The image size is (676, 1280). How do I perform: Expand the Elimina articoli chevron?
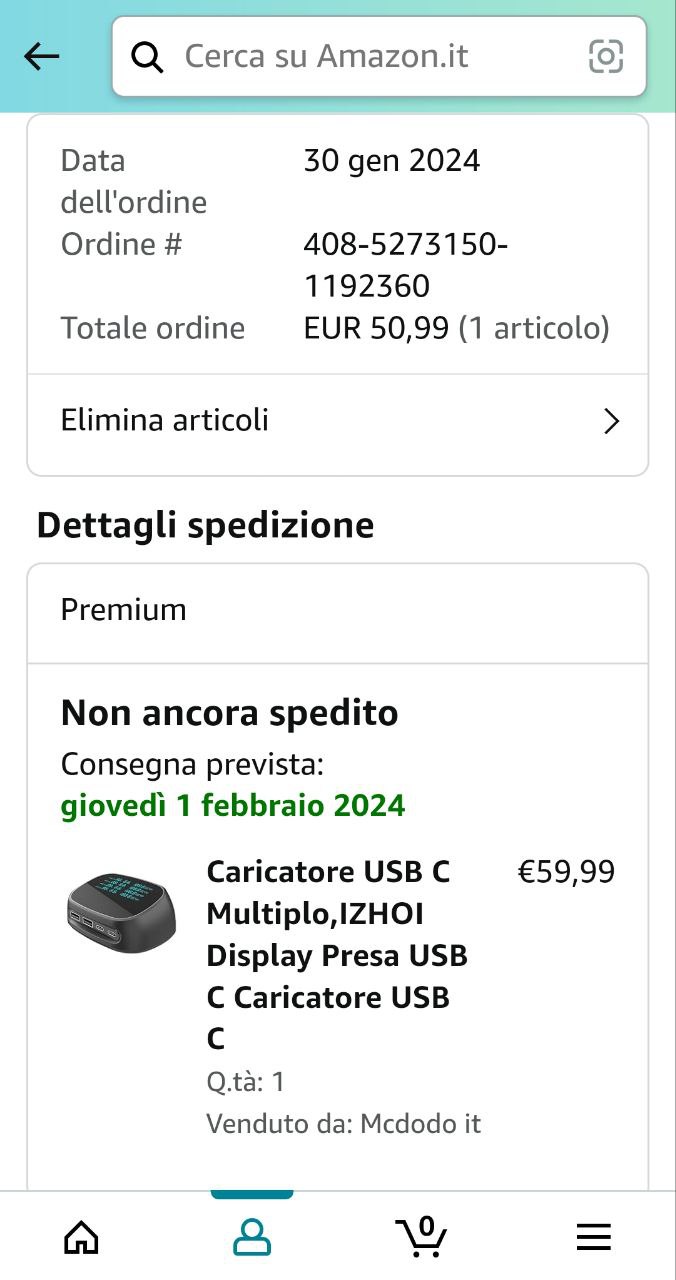pos(611,421)
